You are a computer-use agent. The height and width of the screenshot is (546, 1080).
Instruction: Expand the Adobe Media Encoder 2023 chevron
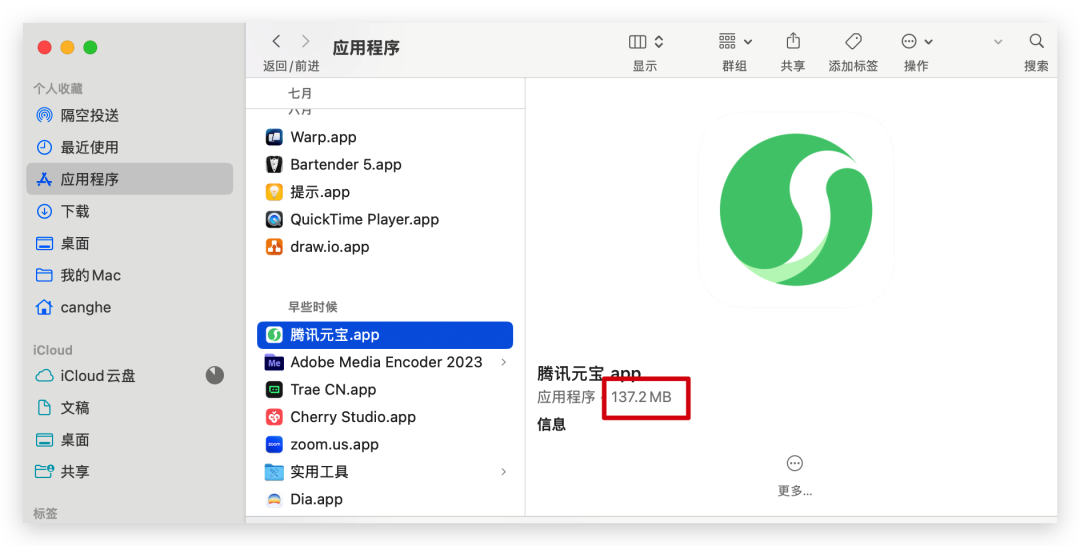503,362
